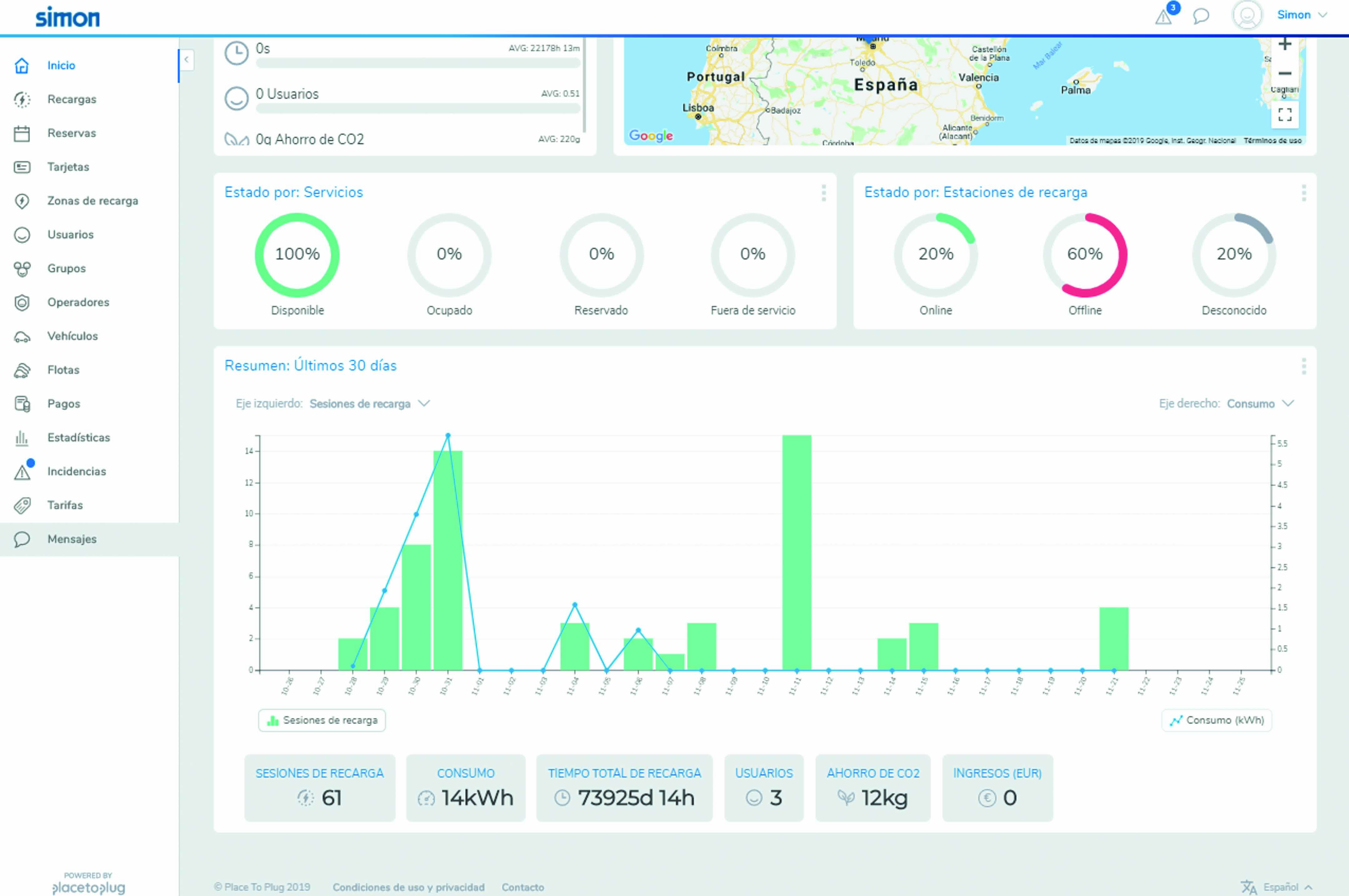Image resolution: width=1349 pixels, height=896 pixels.
Task: Open the chat messages icon in header
Action: click(1201, 16)
